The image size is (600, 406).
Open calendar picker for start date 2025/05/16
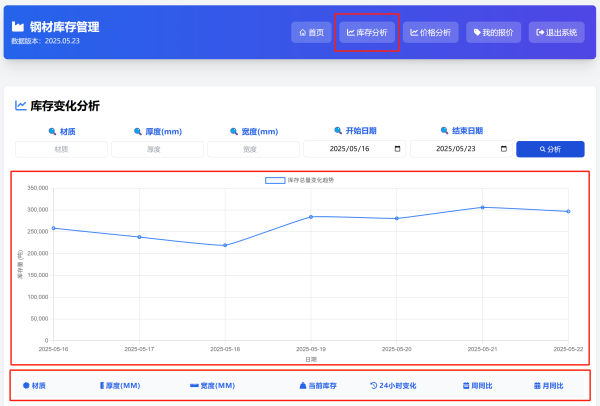coord(397,149)
